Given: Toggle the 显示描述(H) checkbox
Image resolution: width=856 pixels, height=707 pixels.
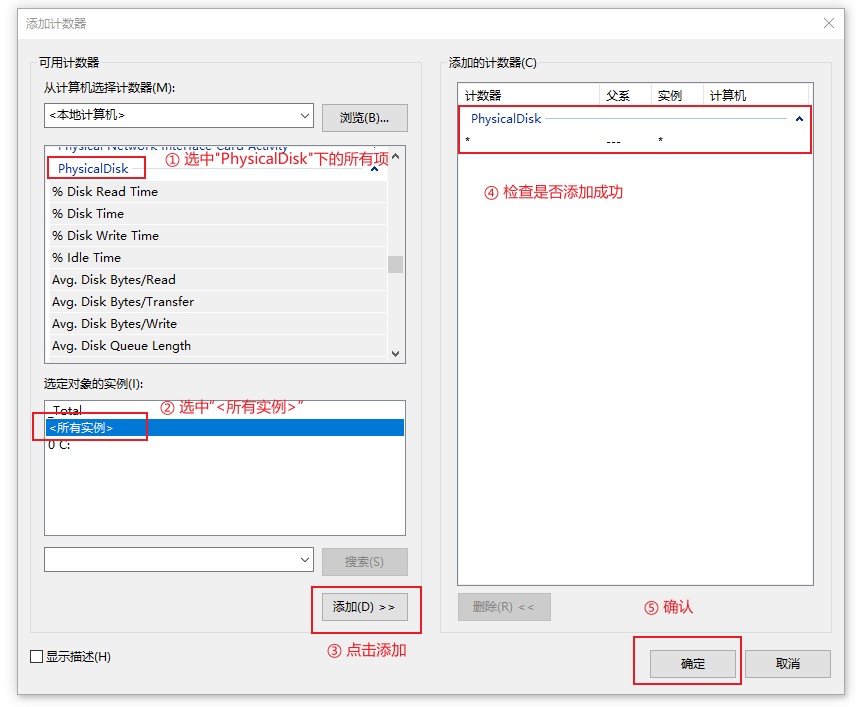Looking at the screenshot, I should 37,656.
